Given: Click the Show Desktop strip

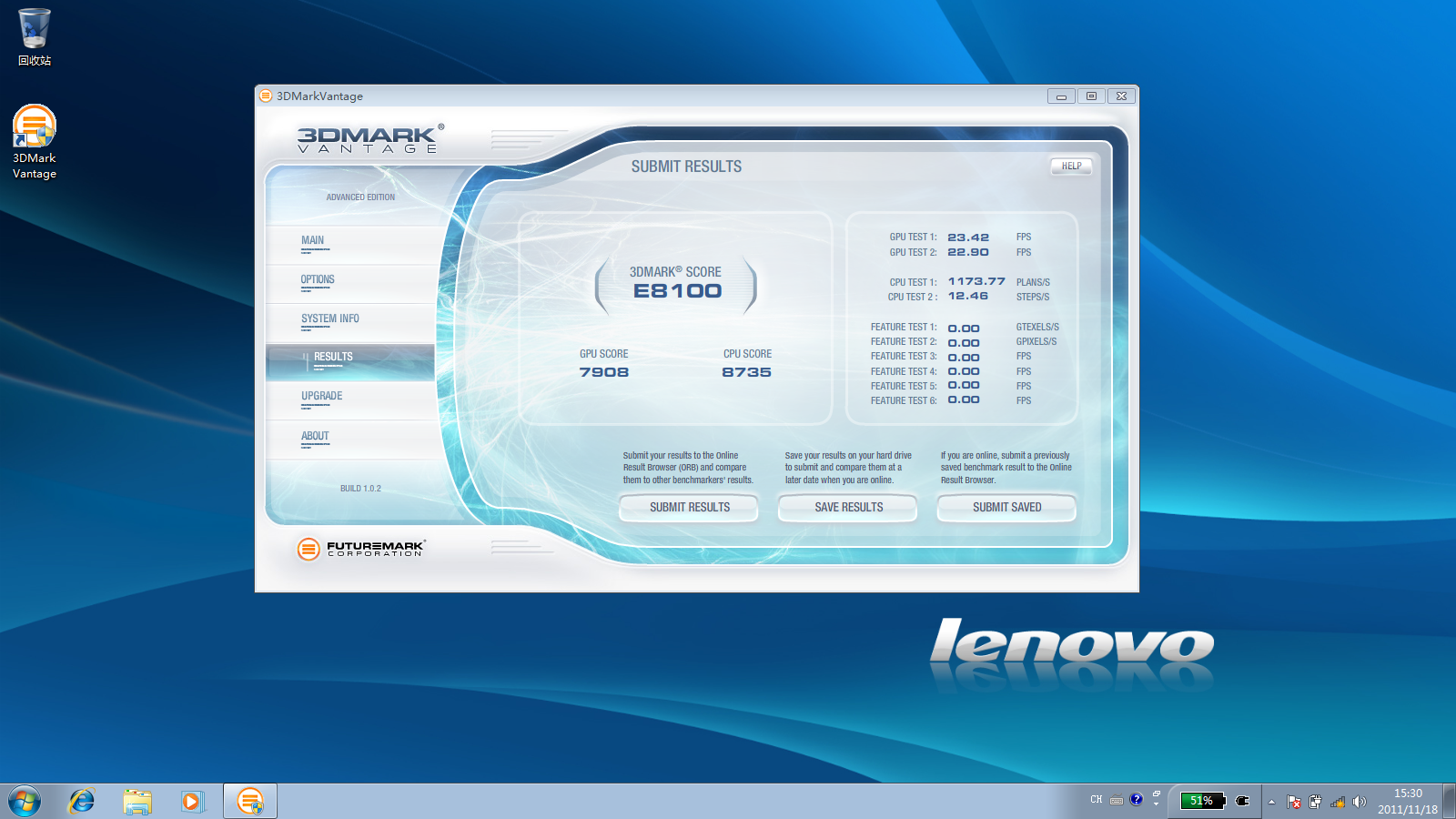Looking at the screenshot, I should click(1450, 802).
